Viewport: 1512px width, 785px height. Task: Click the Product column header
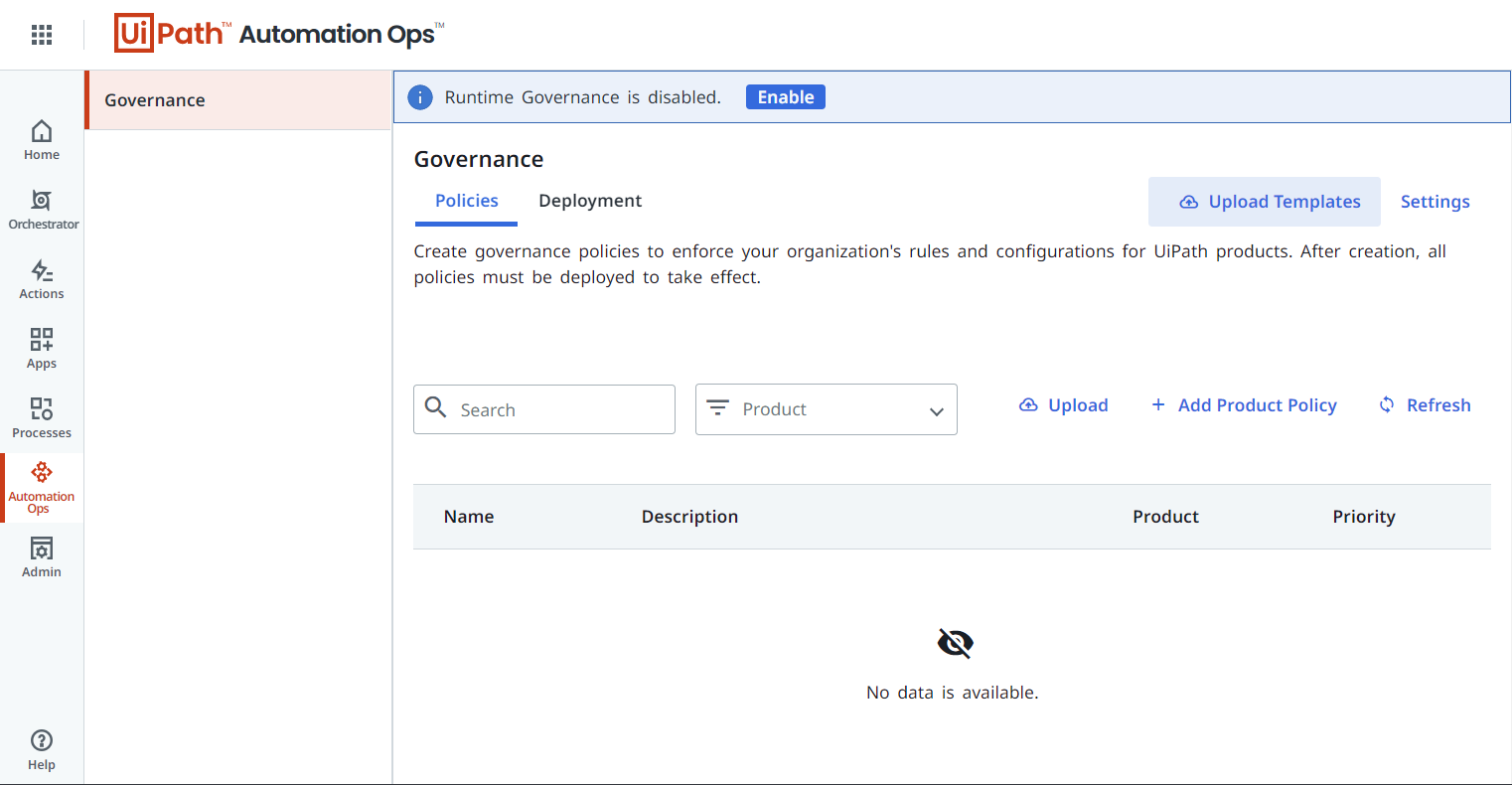(1165, 517)
